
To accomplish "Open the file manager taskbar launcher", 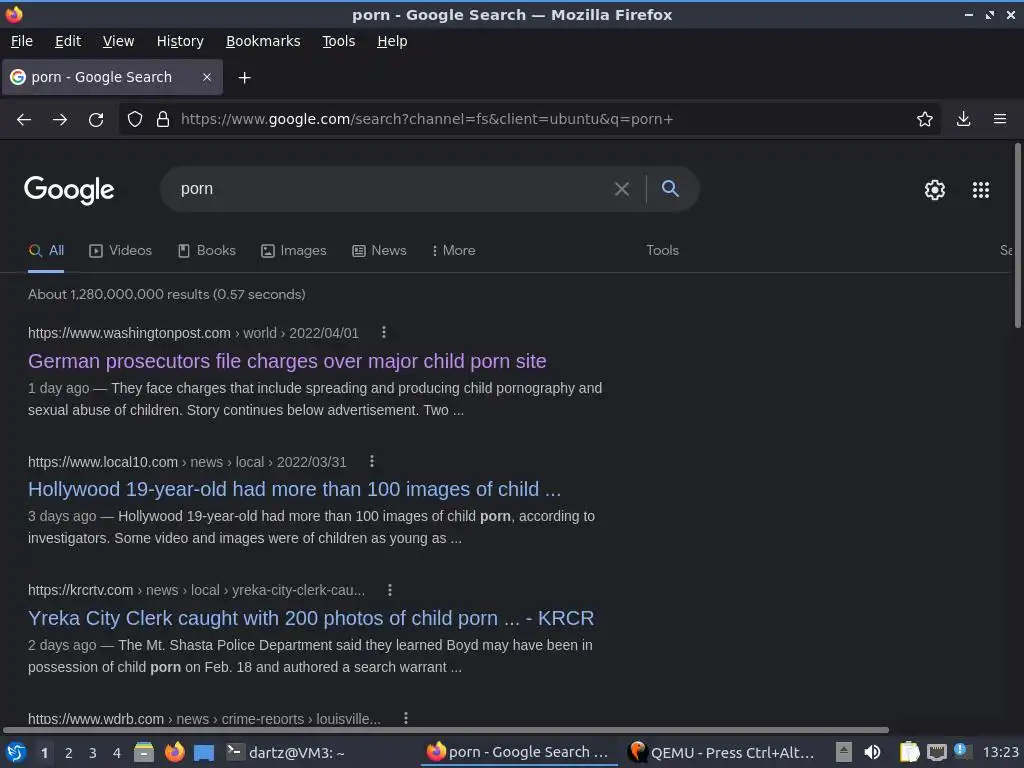I will (144, 752).
